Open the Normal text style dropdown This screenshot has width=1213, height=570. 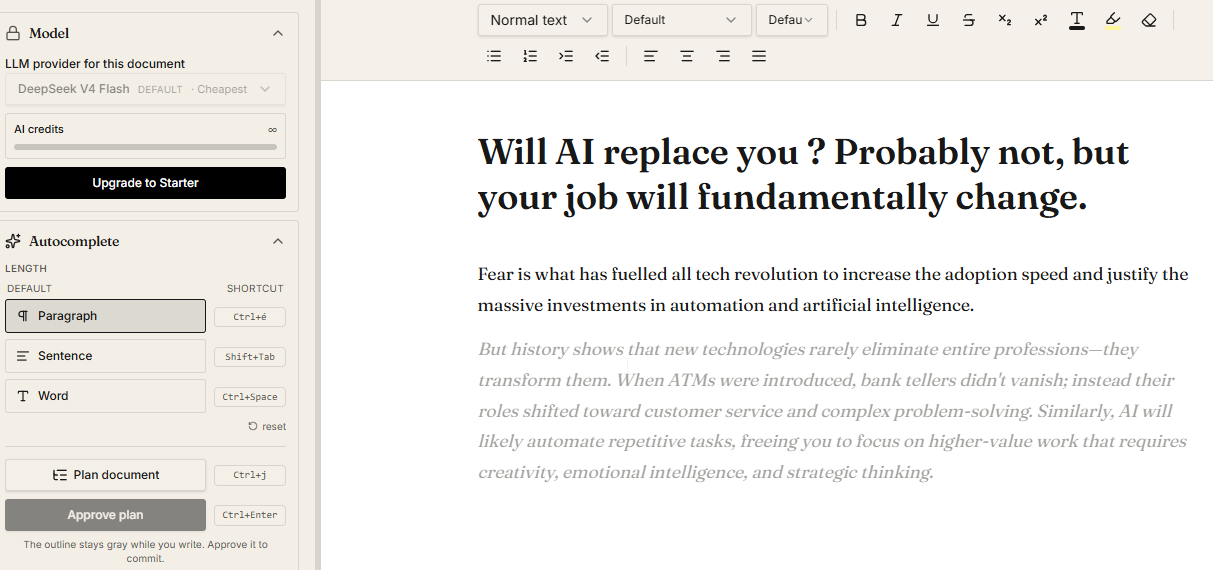(542, 20)
